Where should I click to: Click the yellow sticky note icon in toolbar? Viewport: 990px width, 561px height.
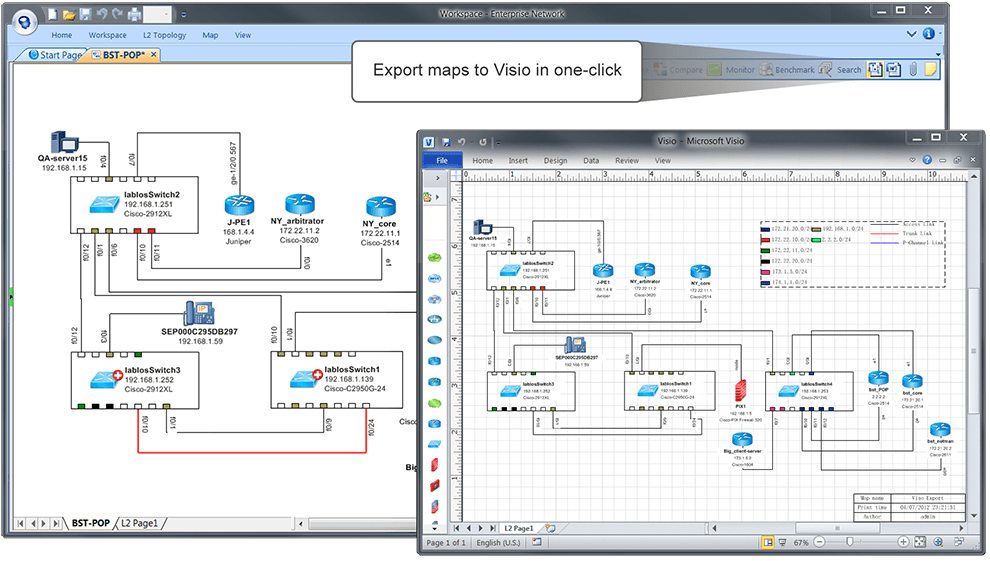point(931,69)
